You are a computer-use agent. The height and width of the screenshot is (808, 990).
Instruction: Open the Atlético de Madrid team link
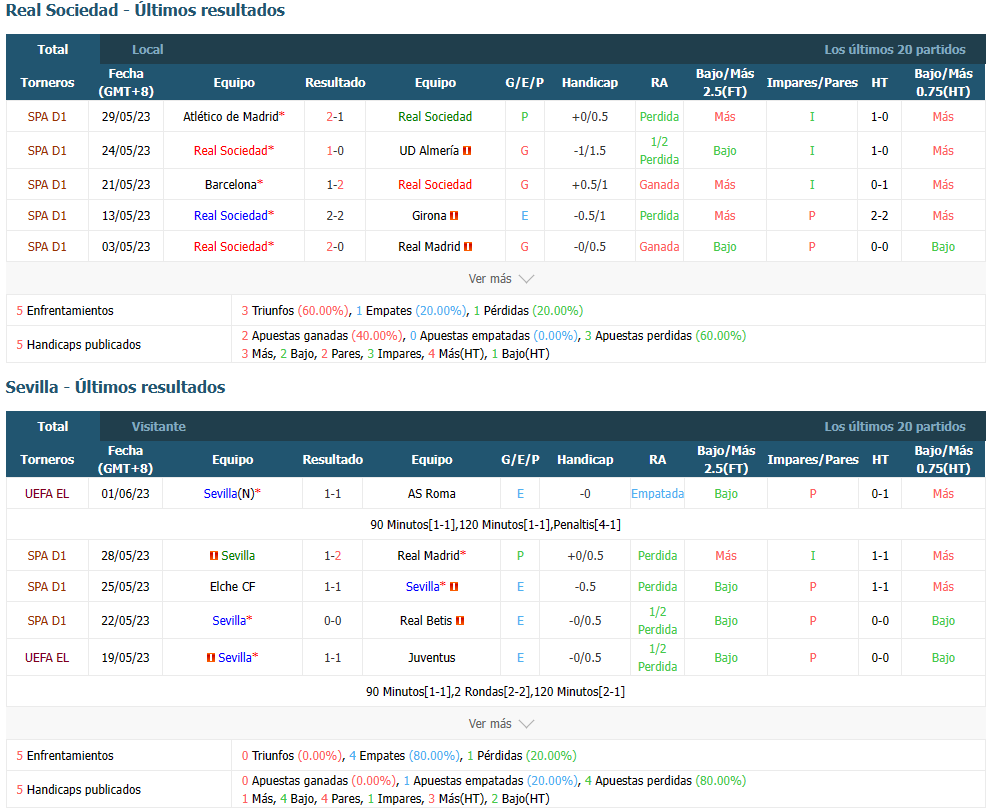tap(231, 117)
